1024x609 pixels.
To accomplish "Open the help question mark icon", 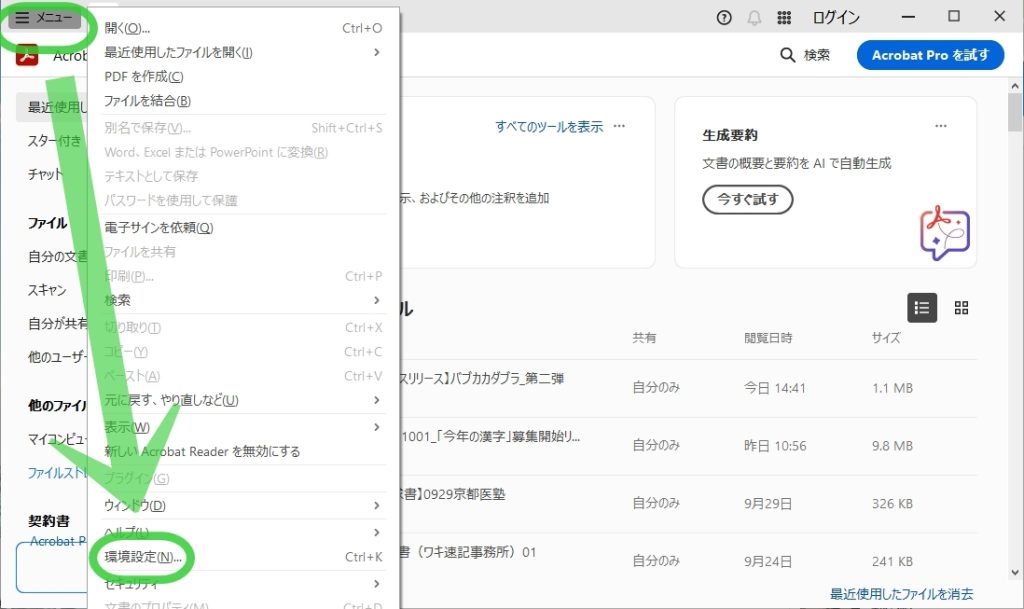I will pos(725,18).
